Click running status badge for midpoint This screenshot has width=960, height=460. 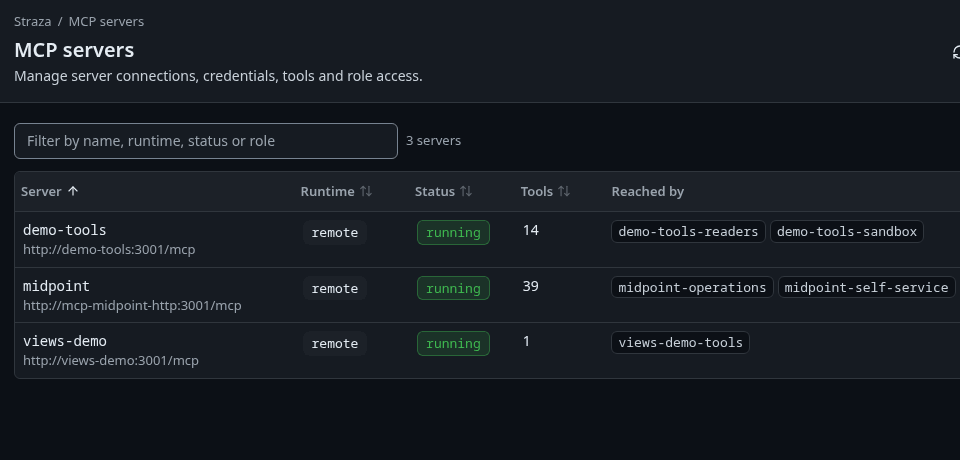(x=453, y=288)
